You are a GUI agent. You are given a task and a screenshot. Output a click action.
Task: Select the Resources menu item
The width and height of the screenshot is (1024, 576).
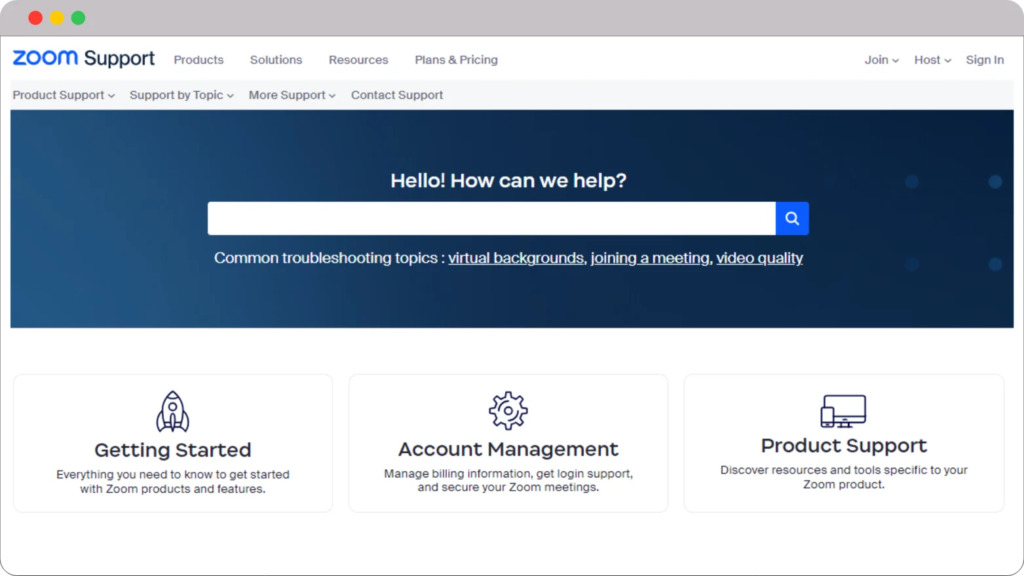point(358,60)
